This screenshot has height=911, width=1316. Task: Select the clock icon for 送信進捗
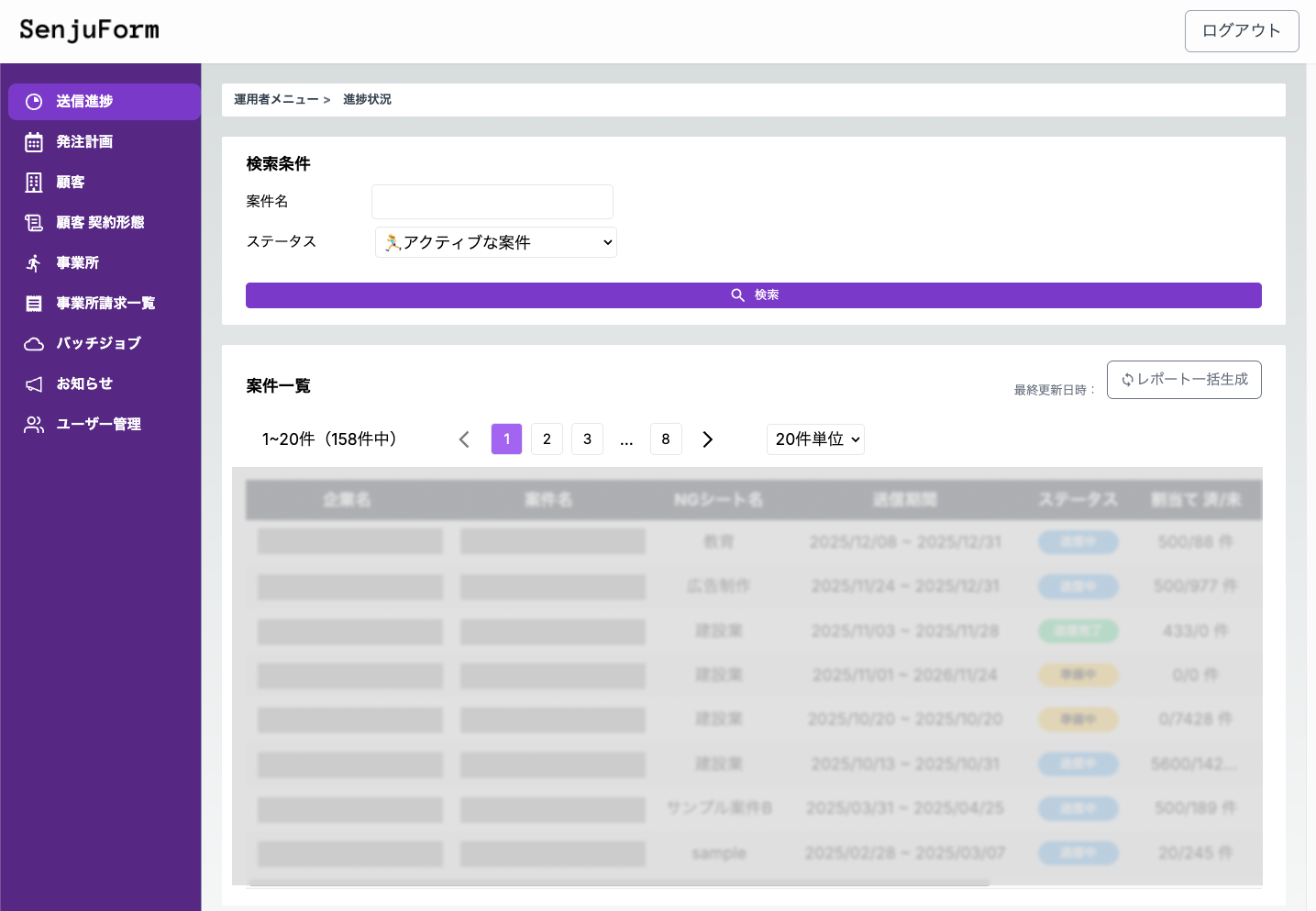point(33,101)
